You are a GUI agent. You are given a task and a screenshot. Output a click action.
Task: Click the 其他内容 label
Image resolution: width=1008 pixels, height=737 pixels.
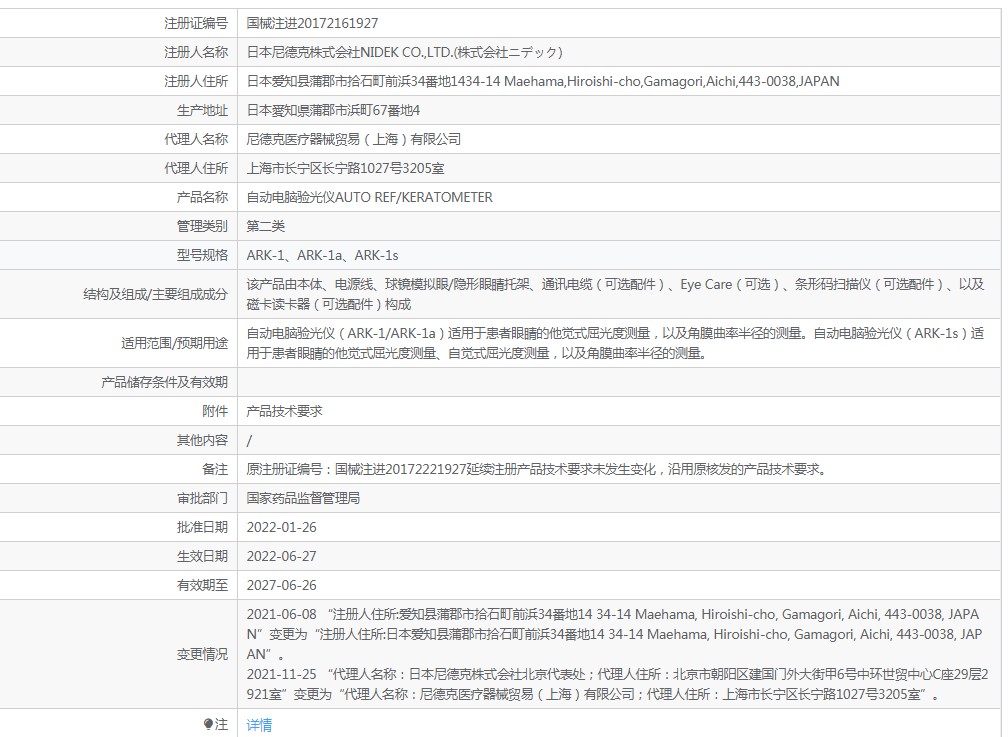pos(202,440)
